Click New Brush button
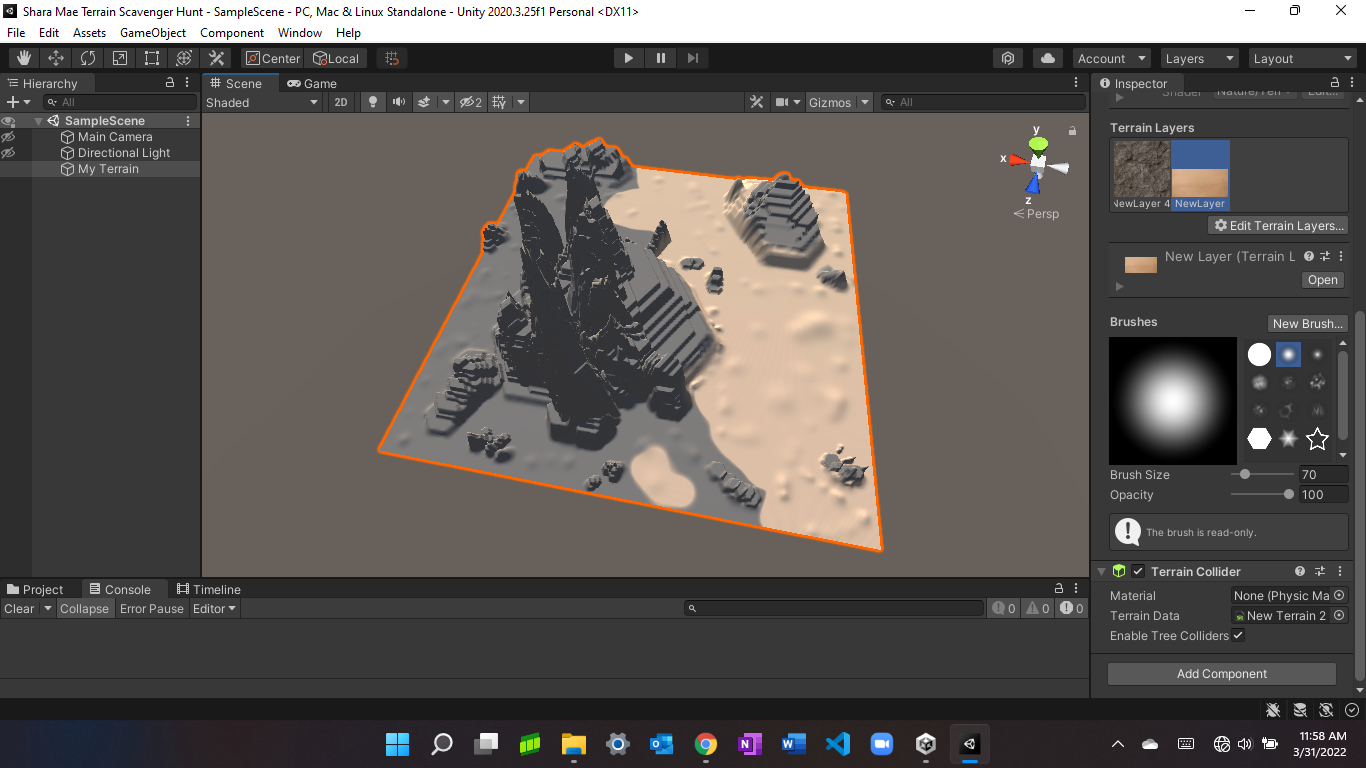This screenshot has width=1366, height=768. point(1307,323)
